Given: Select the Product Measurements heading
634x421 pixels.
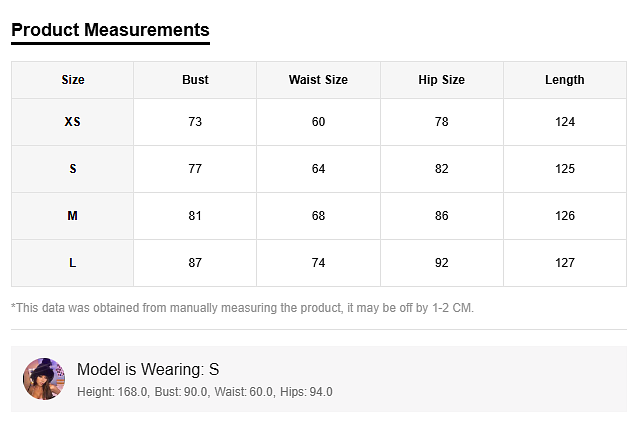Looking at the screenshot, I should tap(110, 30).
